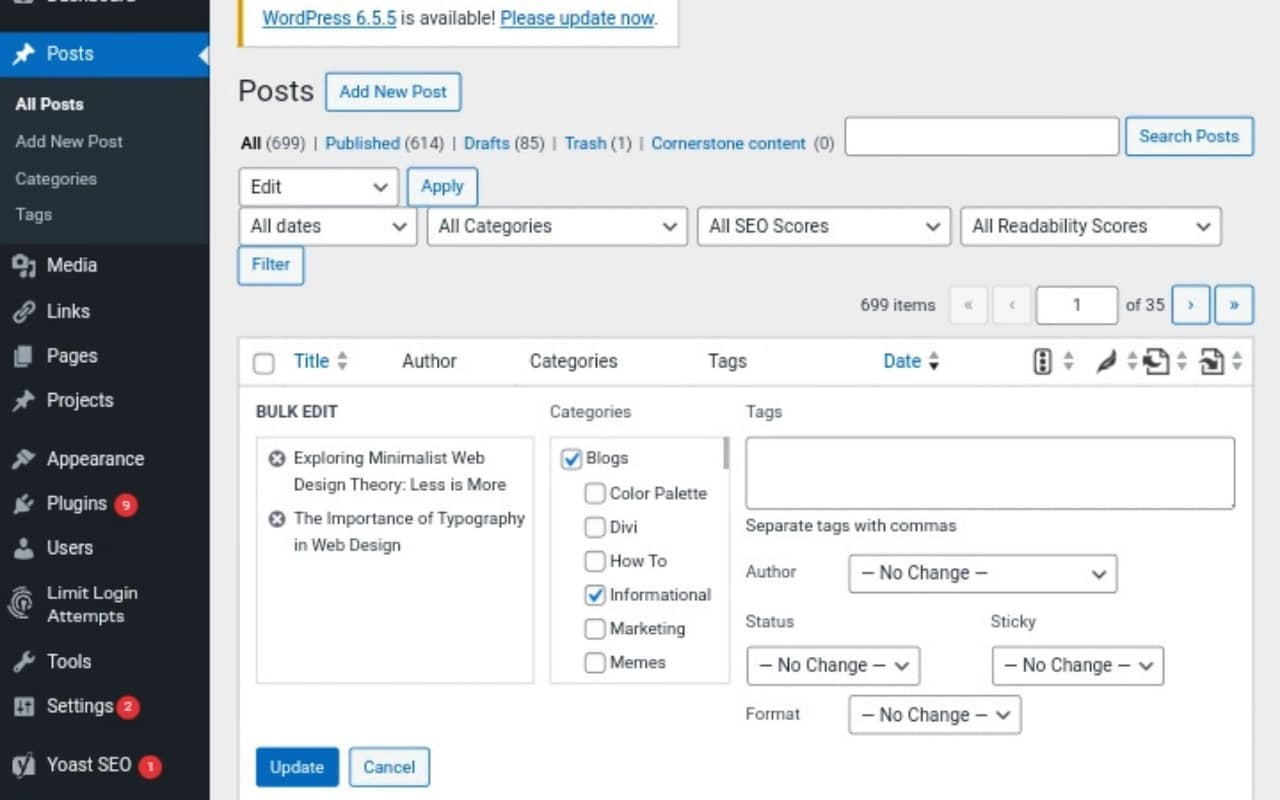The width and height of the screenshot is (1280, 800).
Task: Uncheck the Blogs category checkbox
Action: pyautogui.click(x=571, y=458)
